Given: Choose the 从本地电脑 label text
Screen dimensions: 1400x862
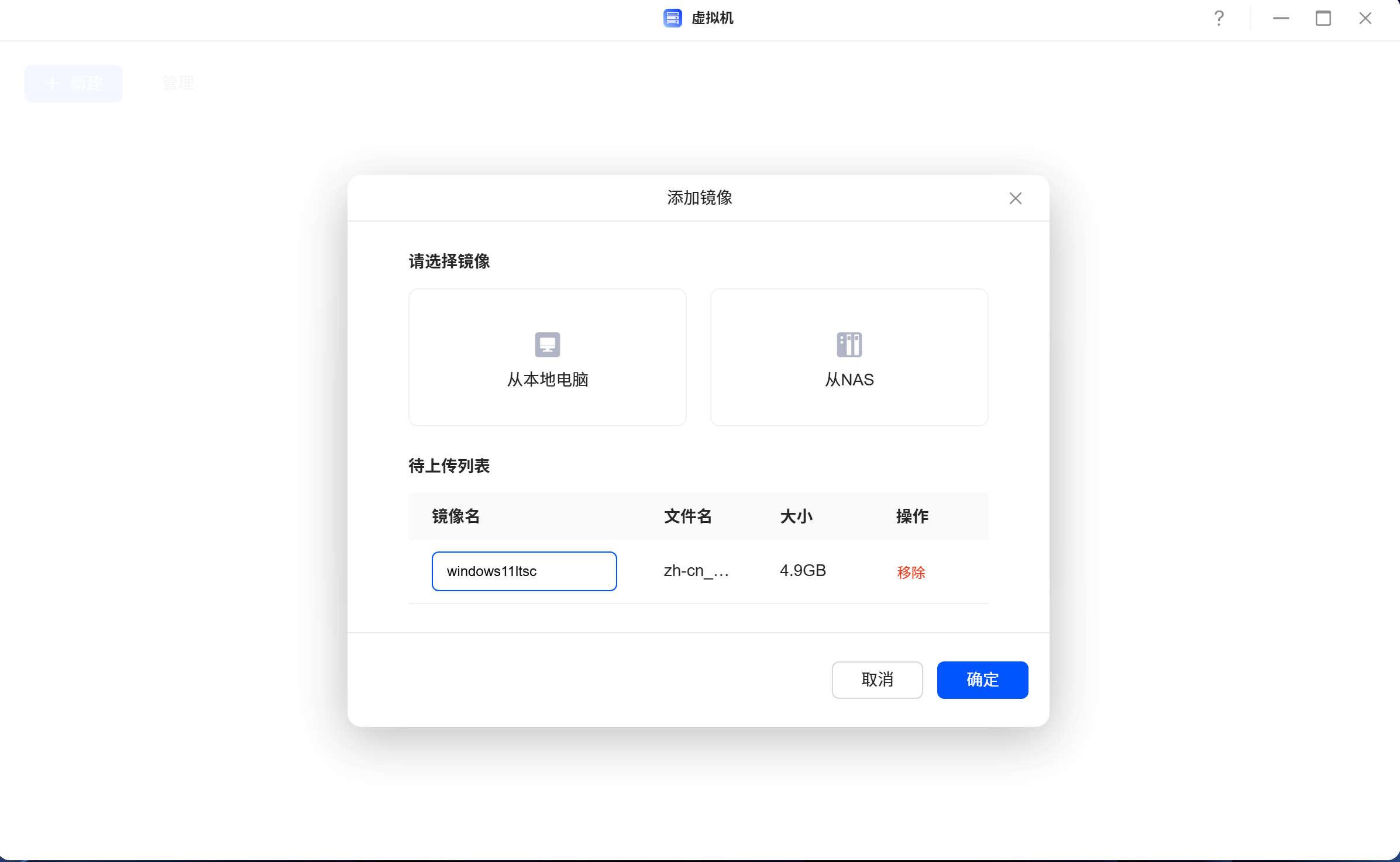Looking at the screenshot, I should click(547, 380).
